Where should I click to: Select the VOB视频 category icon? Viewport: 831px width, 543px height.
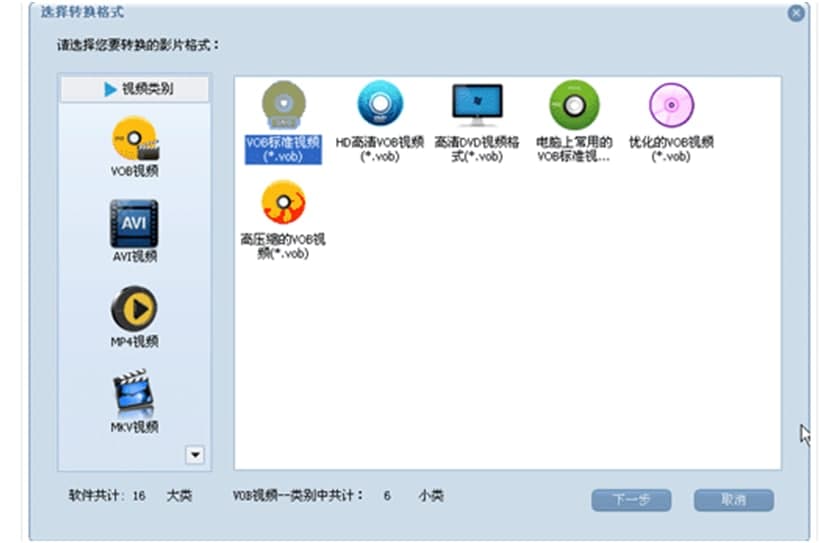click(x=135, y=138)
